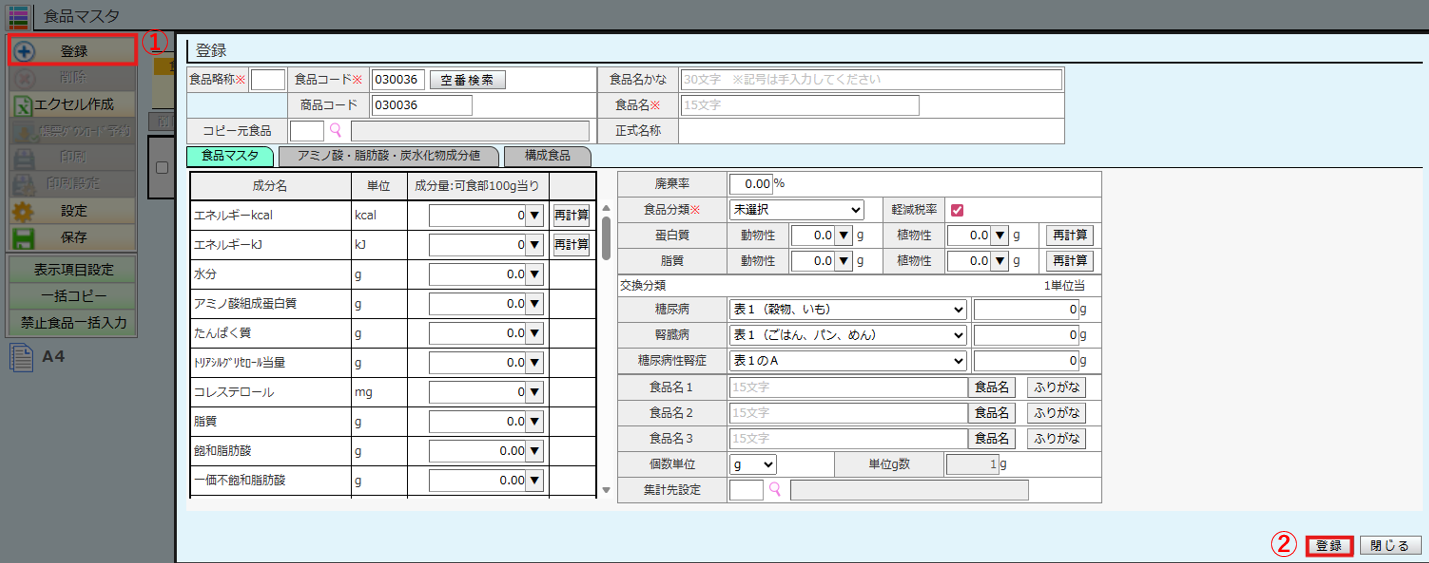This screenshot has height=563, width=1429.
Task: Click the hamburger menu icon beside 食品マスタ
Action: pyautogui.click(x=18, y=15)
